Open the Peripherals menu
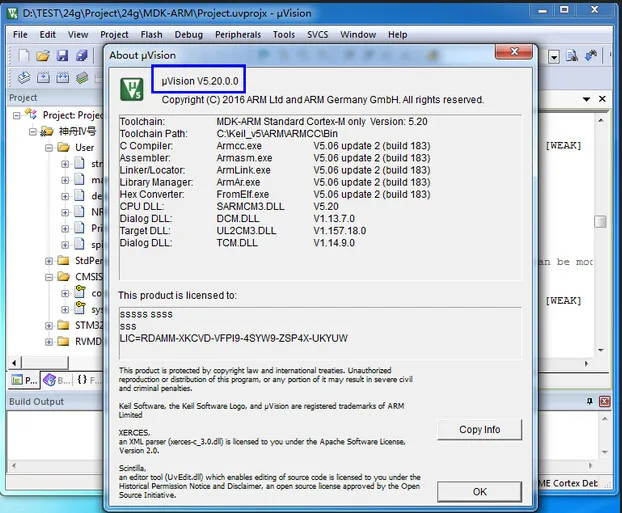 (x=238, y=35)
